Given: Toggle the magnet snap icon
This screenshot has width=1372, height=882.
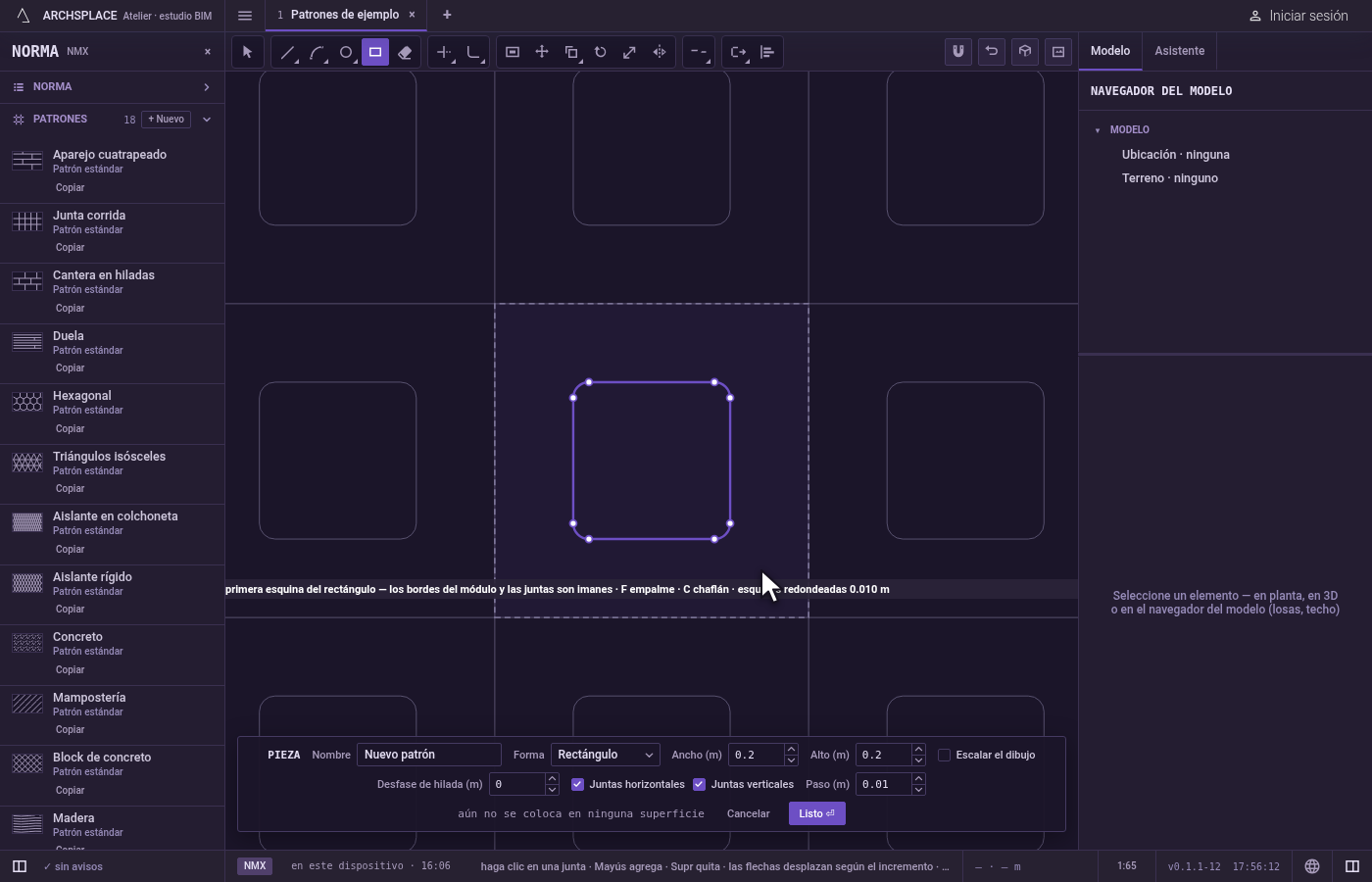Looking at the screenshot, I should click(x=958, y=51).
